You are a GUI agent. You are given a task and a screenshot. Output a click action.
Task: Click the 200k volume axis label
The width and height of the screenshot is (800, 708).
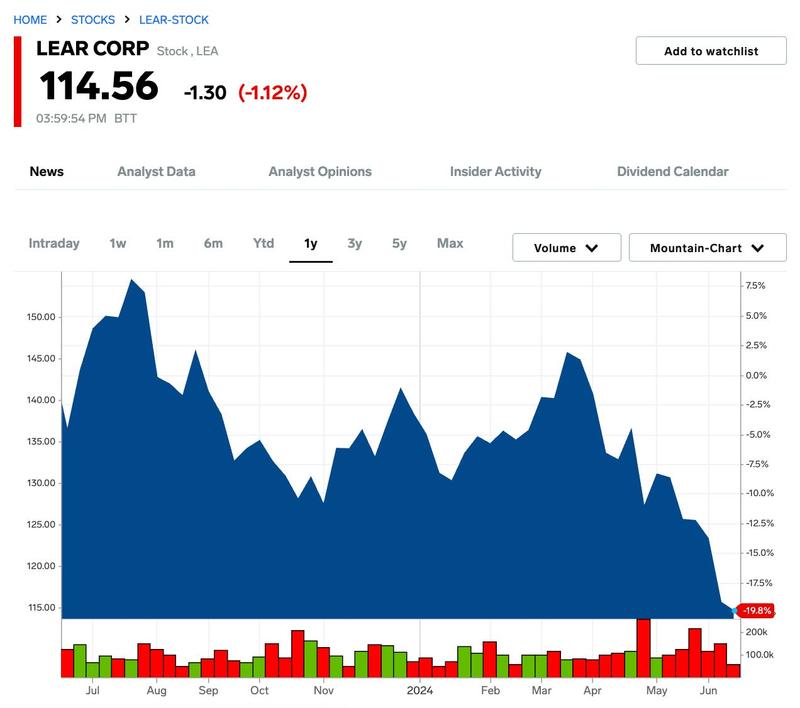(x=756, y=632)
